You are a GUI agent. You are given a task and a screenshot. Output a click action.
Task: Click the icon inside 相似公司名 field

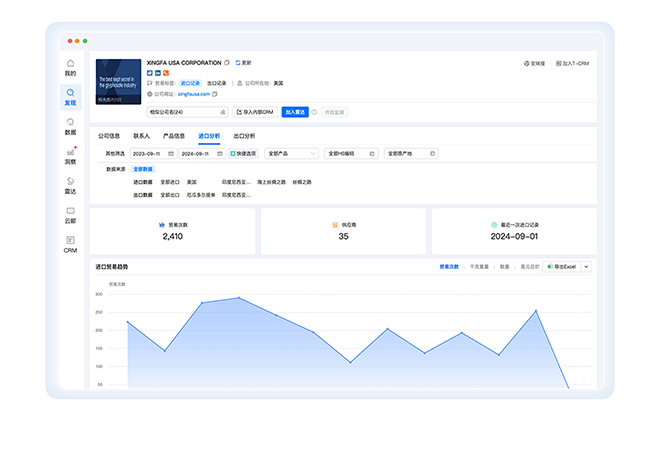(x=223, y=112)
